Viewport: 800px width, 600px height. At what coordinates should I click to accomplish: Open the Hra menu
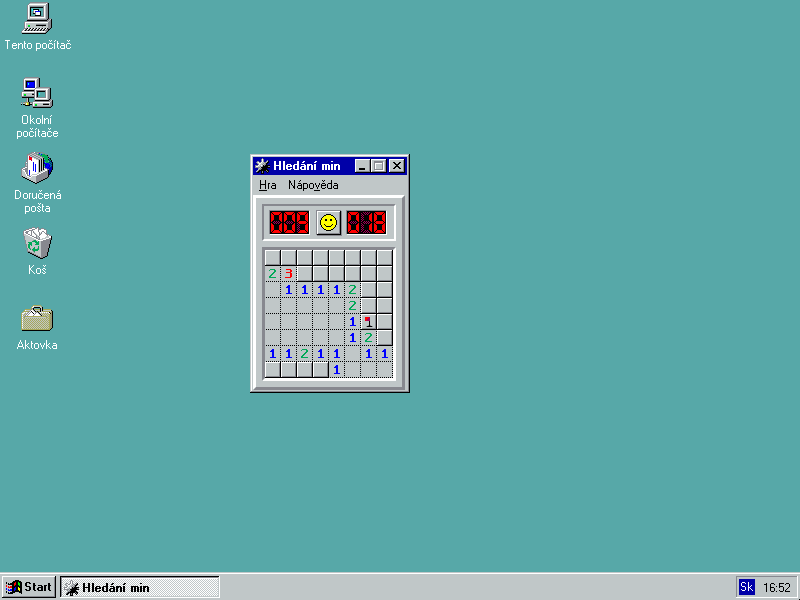[267, 185]
